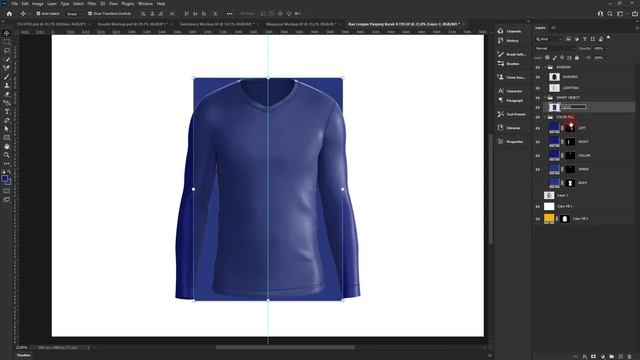Hide the LIGHTING layer

(x=538, y=88)
